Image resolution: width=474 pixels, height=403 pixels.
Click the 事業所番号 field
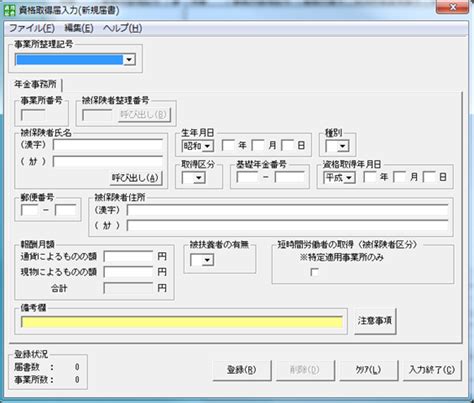click(33, 115)
